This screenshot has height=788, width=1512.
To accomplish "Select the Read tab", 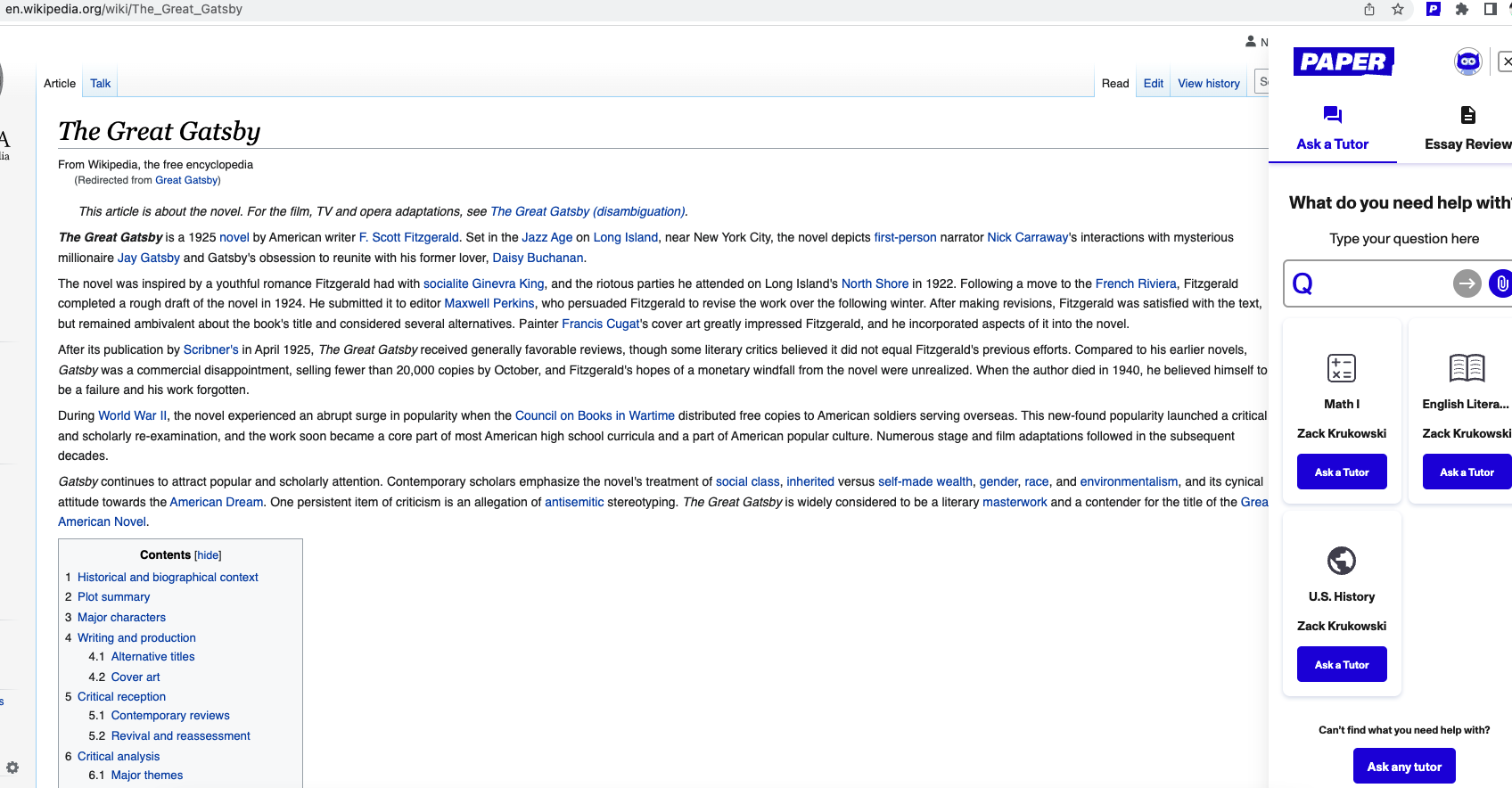I will pos(1115,83).
